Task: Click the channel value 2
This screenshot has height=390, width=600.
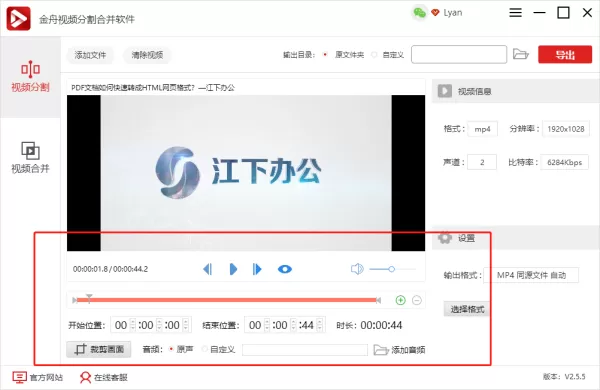Action: (x=482, y=162)
